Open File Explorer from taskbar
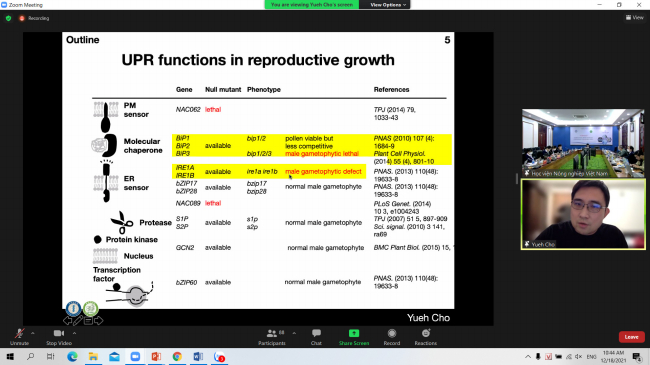The image size is (650, 365). (93, 357)
